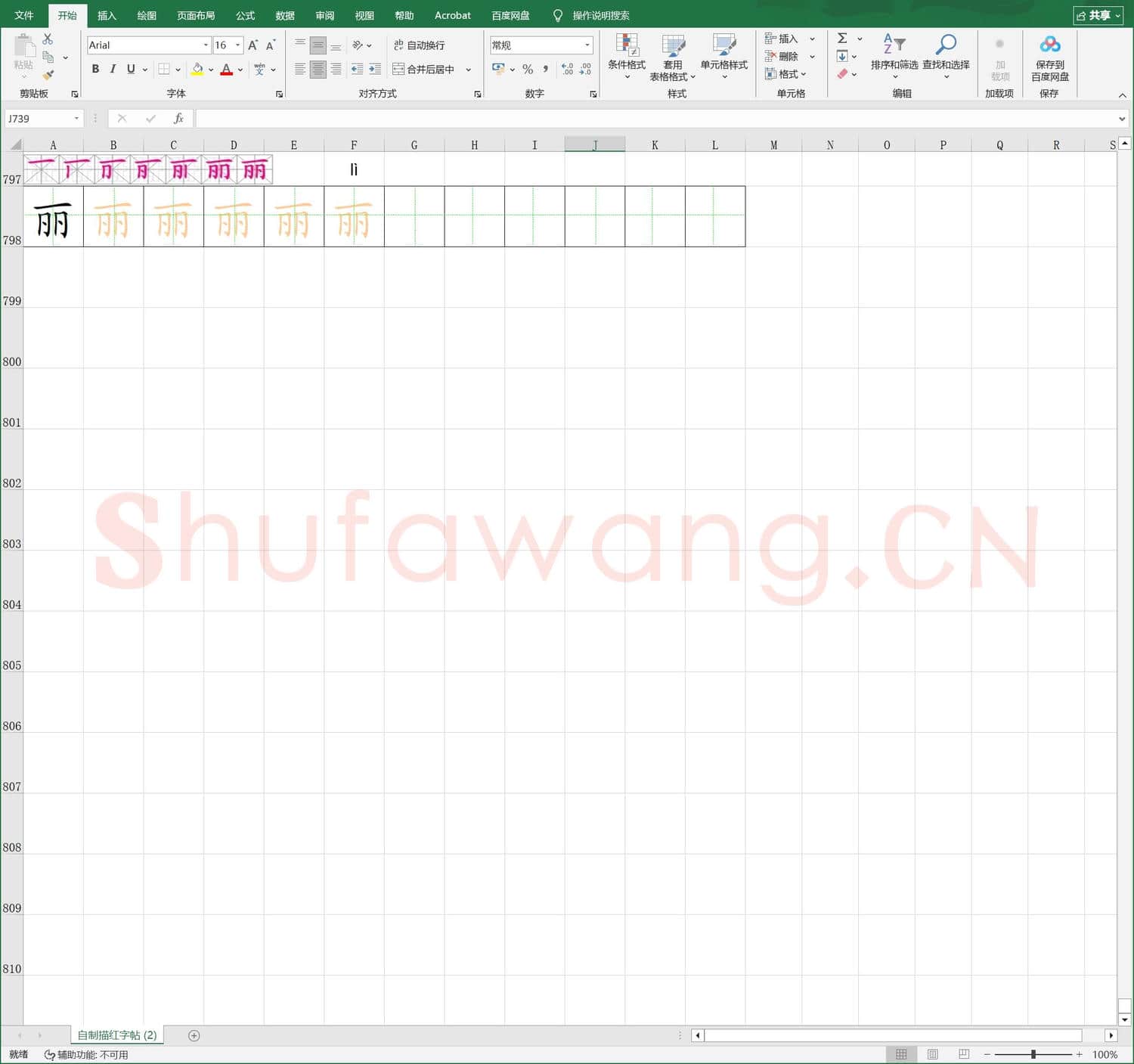1134x1064 pixels.
Task: Click the Copy icon in clipboard group
Action: point(48,57)
